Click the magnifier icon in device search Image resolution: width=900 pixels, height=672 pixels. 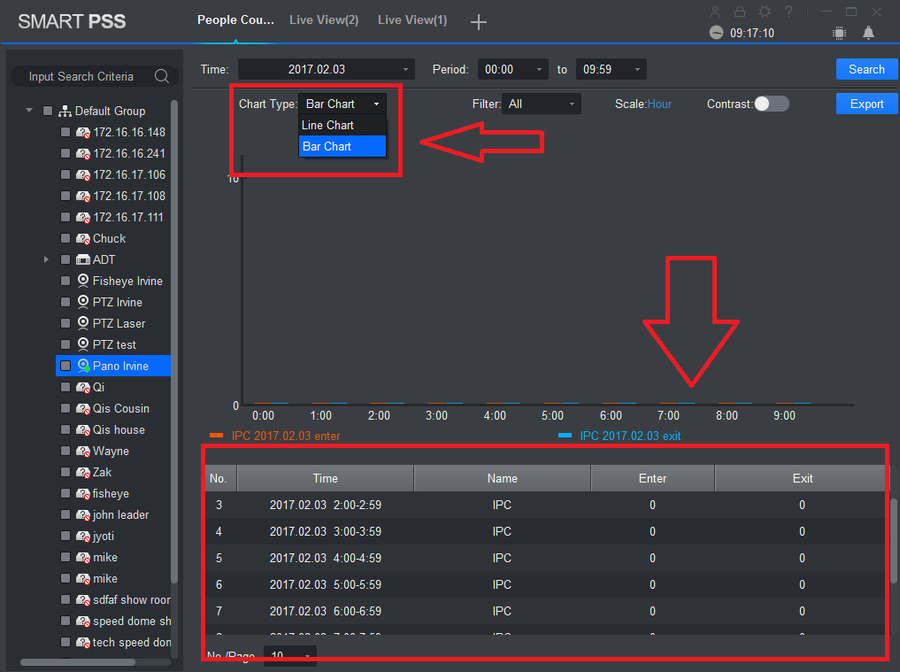pyautogui.click(x=162, y=77)
